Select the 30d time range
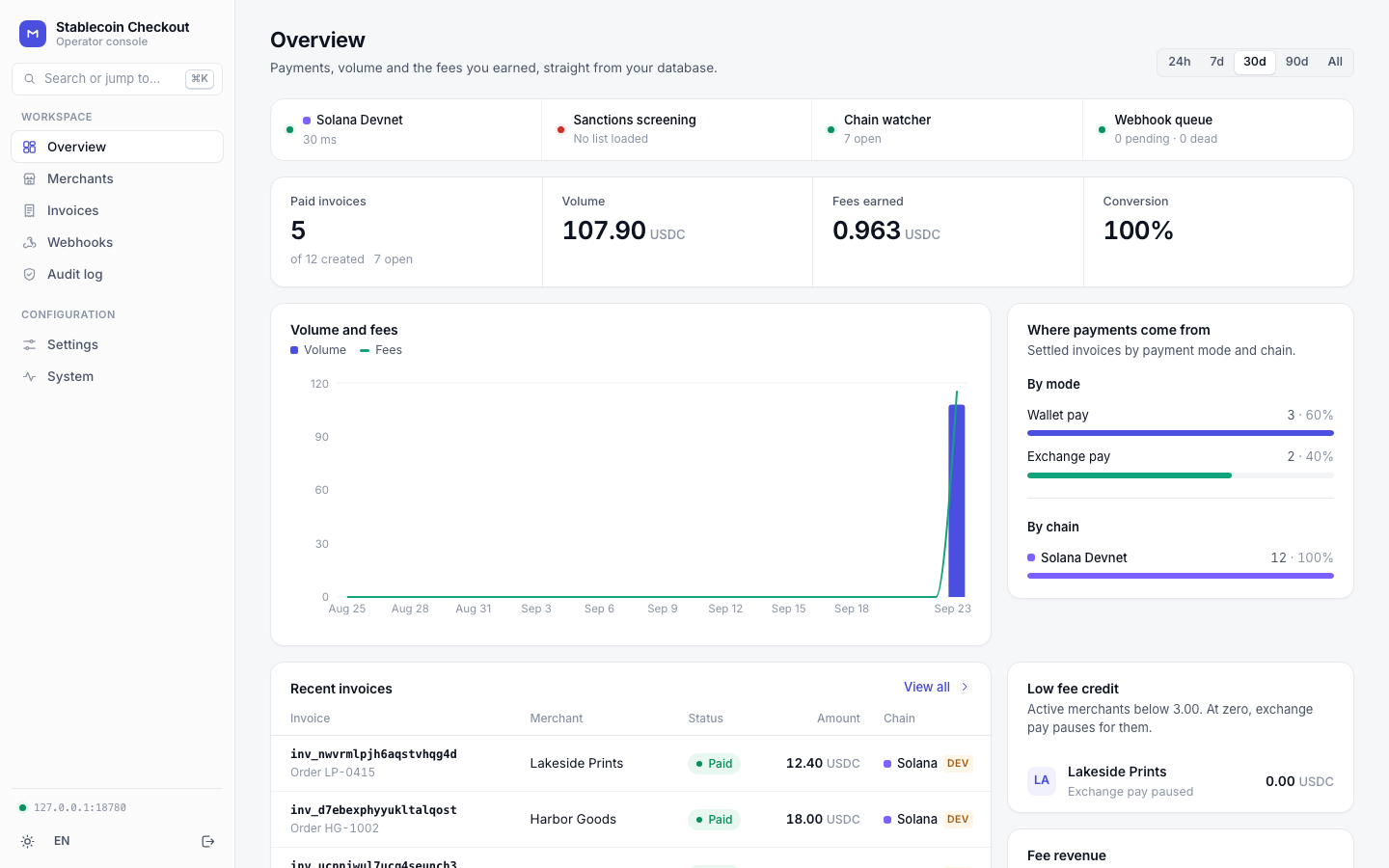Screen dimensions: 1389x868 click(1255, 62)
